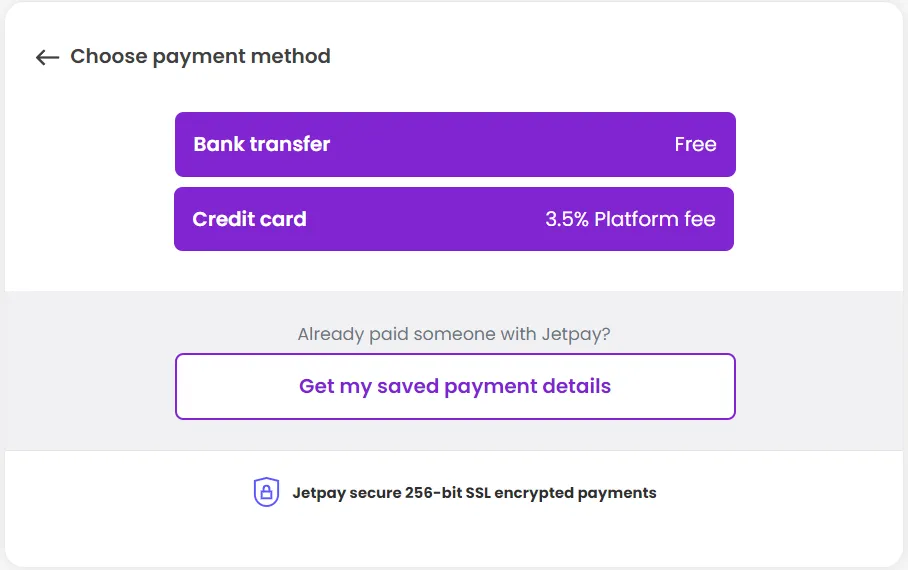The image size is (908, 570).
Task: Return to previous step via header arrow
Action: point(47,57)
